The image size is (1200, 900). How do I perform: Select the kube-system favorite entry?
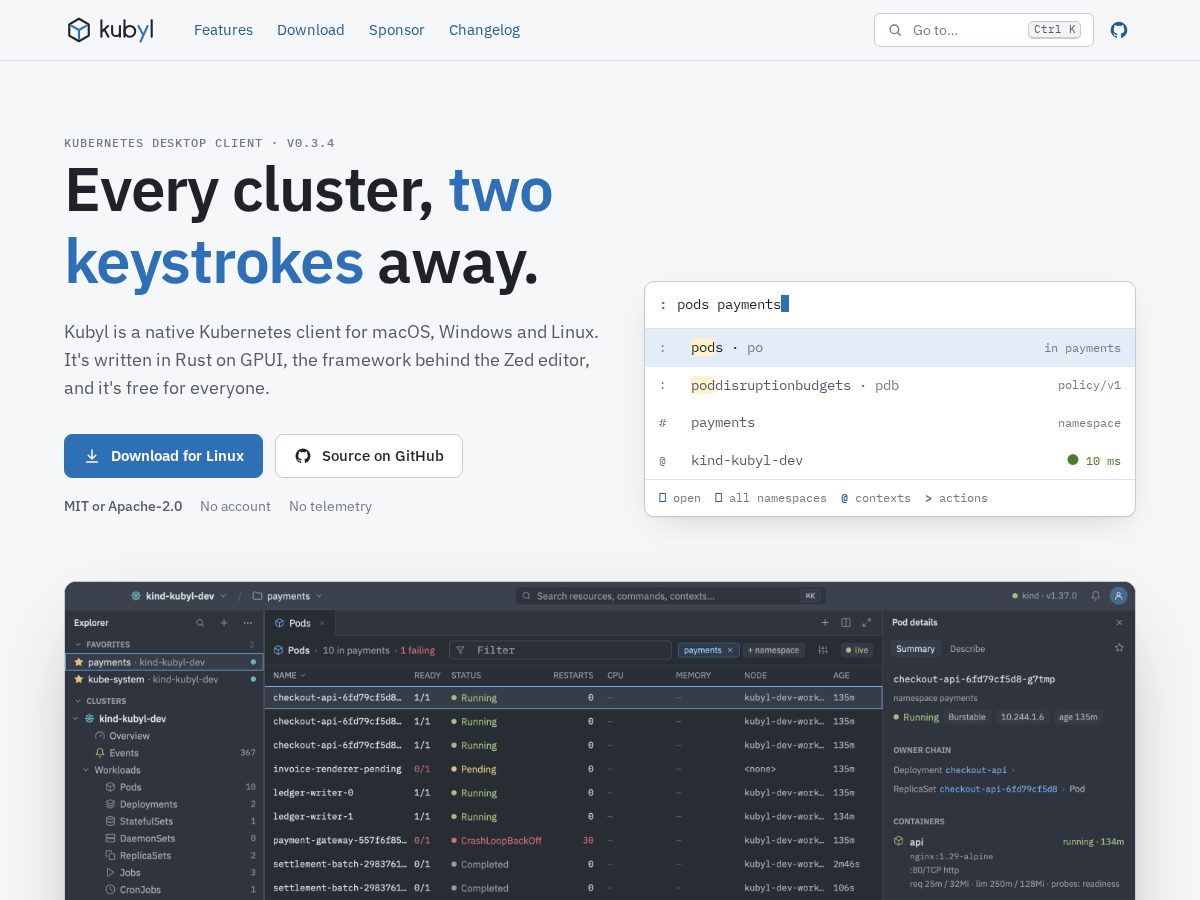165,679
